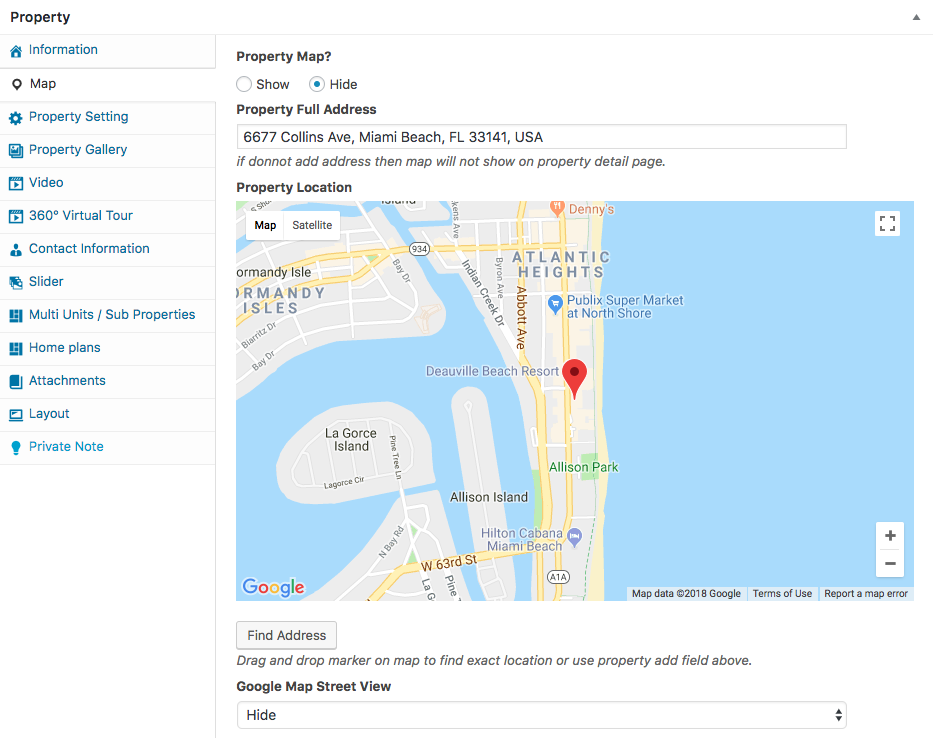933x738 pixels.
Task: Switch to the 360° Virtual Tour tab
Action: coord(108,216)
